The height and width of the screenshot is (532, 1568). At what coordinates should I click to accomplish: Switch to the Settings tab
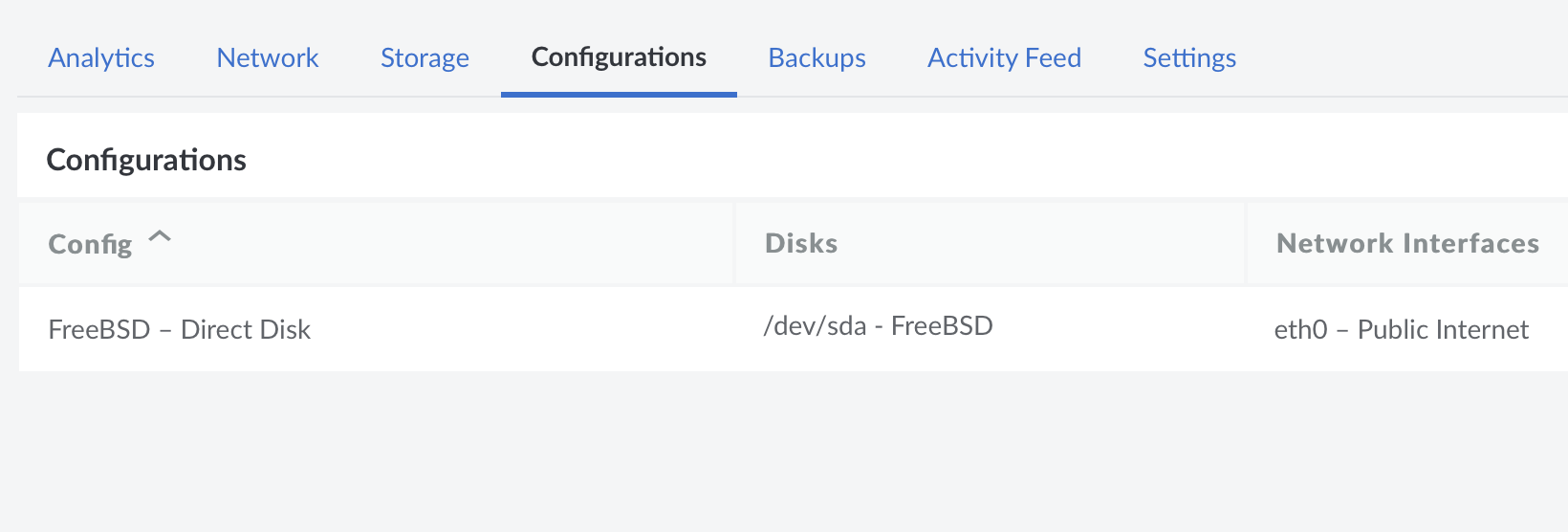click(x=1189, y=58)
